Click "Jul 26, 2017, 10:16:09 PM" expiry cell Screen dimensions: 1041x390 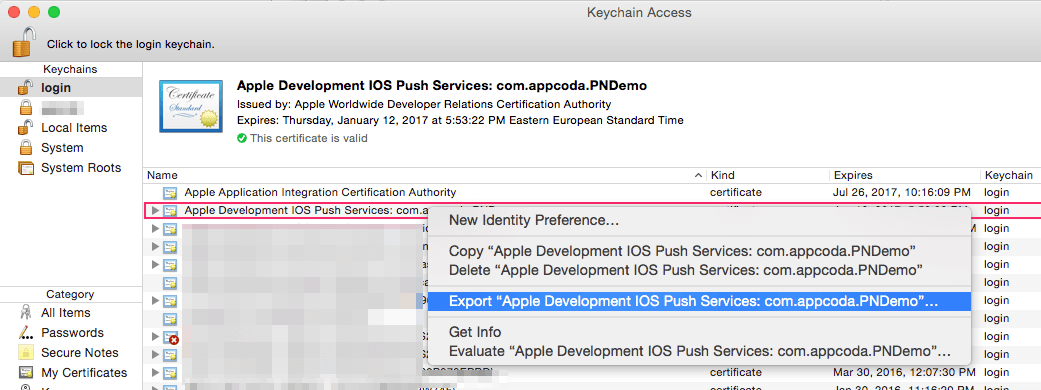point(902,193)
